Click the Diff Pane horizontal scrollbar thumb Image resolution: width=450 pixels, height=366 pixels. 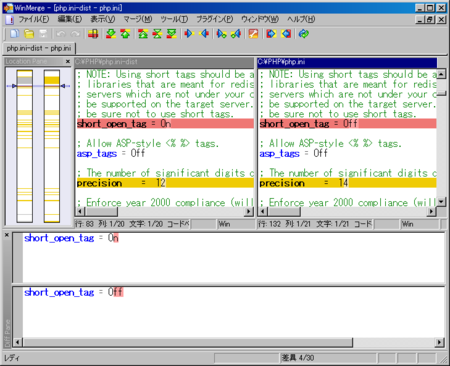point(187,342)
